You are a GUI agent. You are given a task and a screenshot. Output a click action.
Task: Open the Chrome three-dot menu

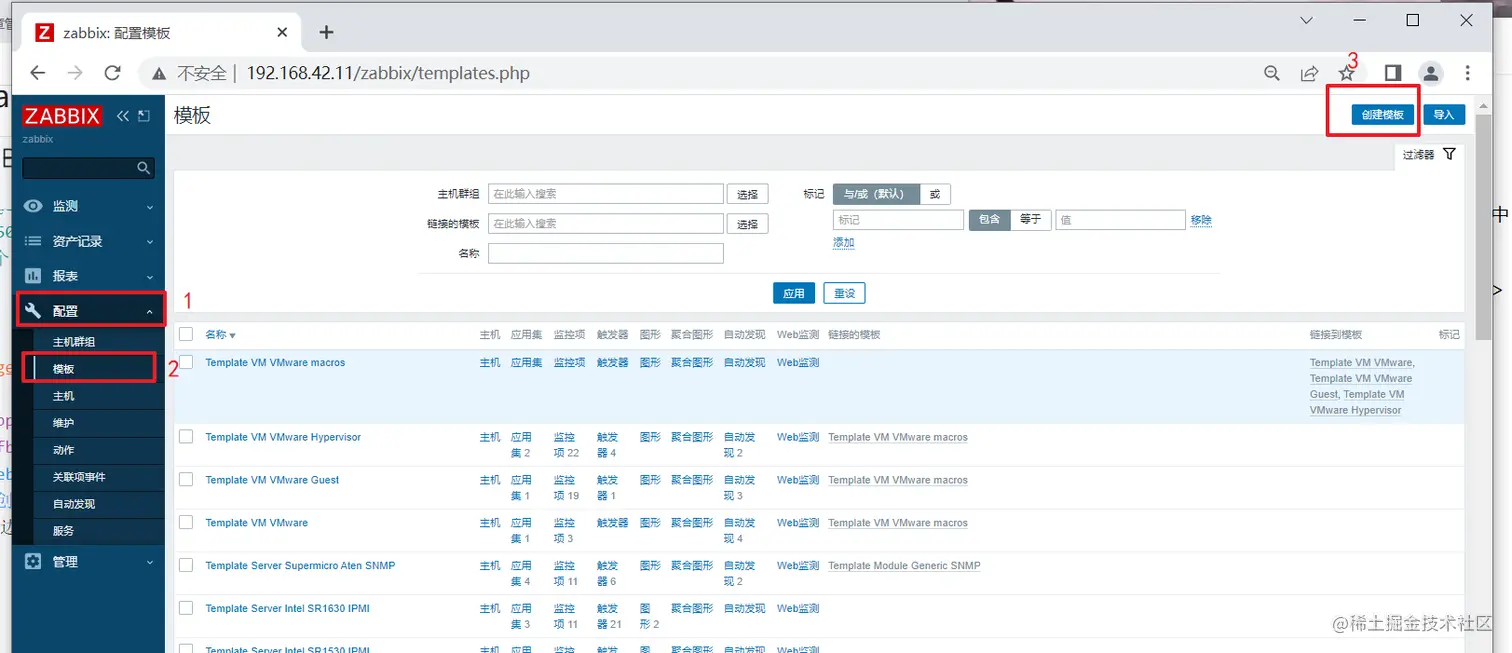(x=1468, y=73)
